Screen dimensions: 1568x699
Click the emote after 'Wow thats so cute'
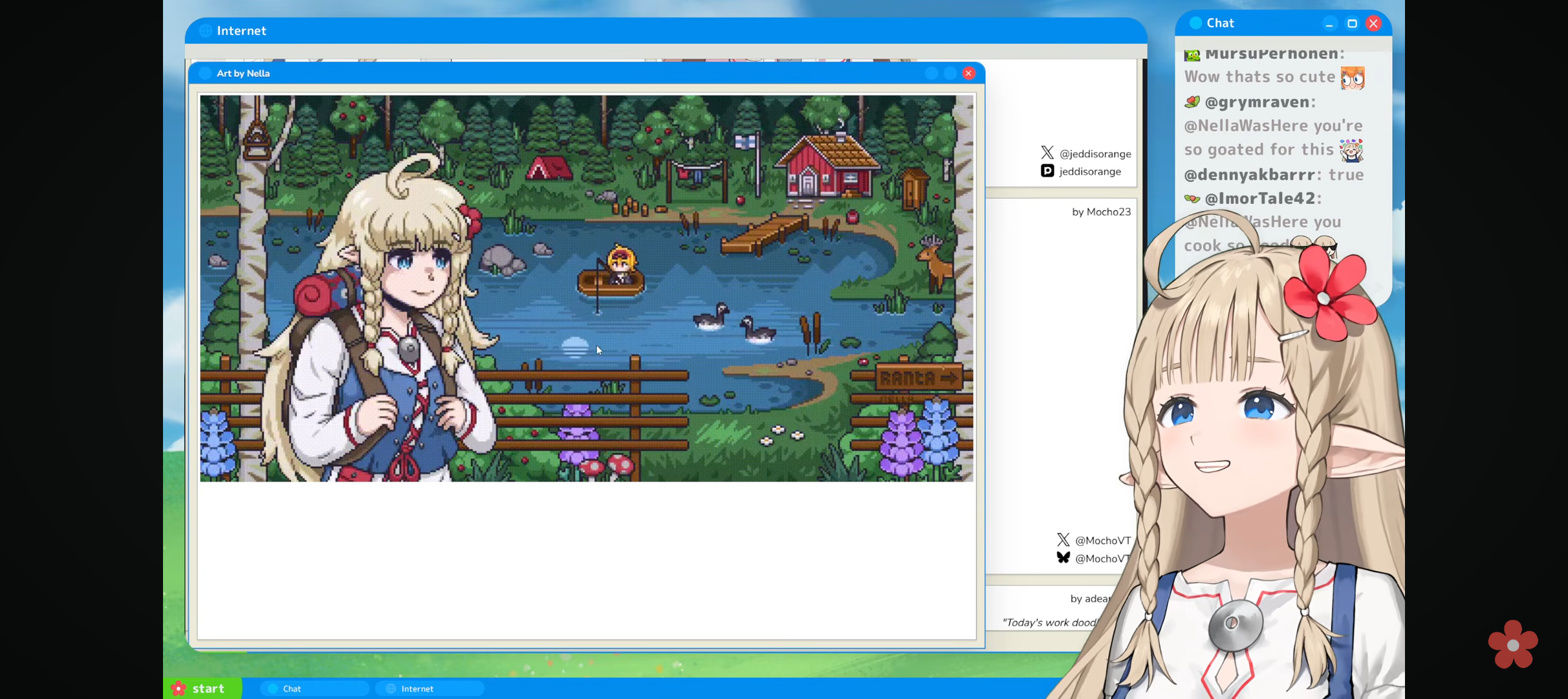(1353, 78)
